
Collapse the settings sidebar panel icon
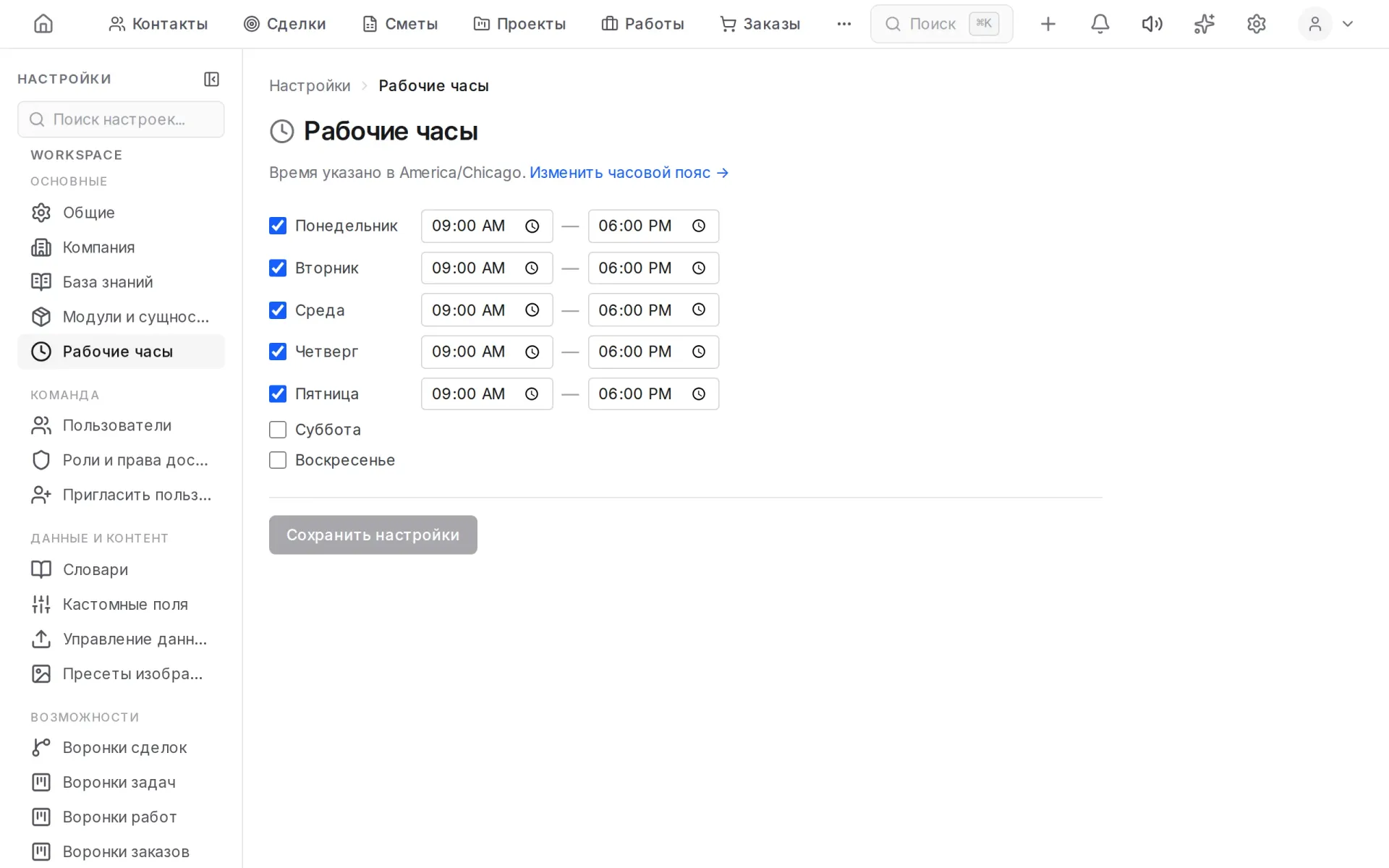click(x=211, y=79)
